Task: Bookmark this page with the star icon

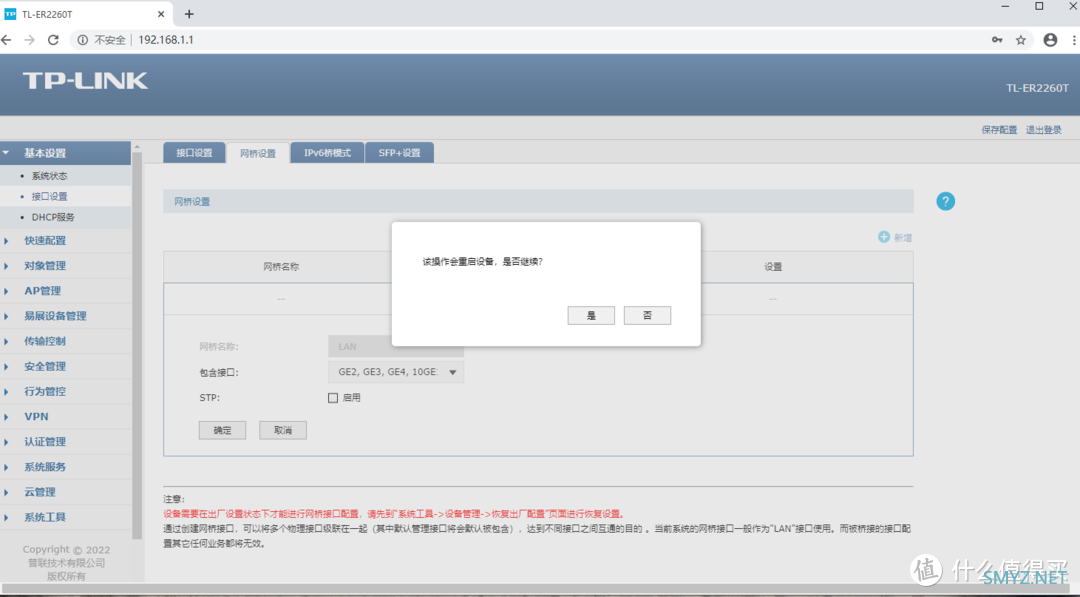Action: coord(1020,40)
